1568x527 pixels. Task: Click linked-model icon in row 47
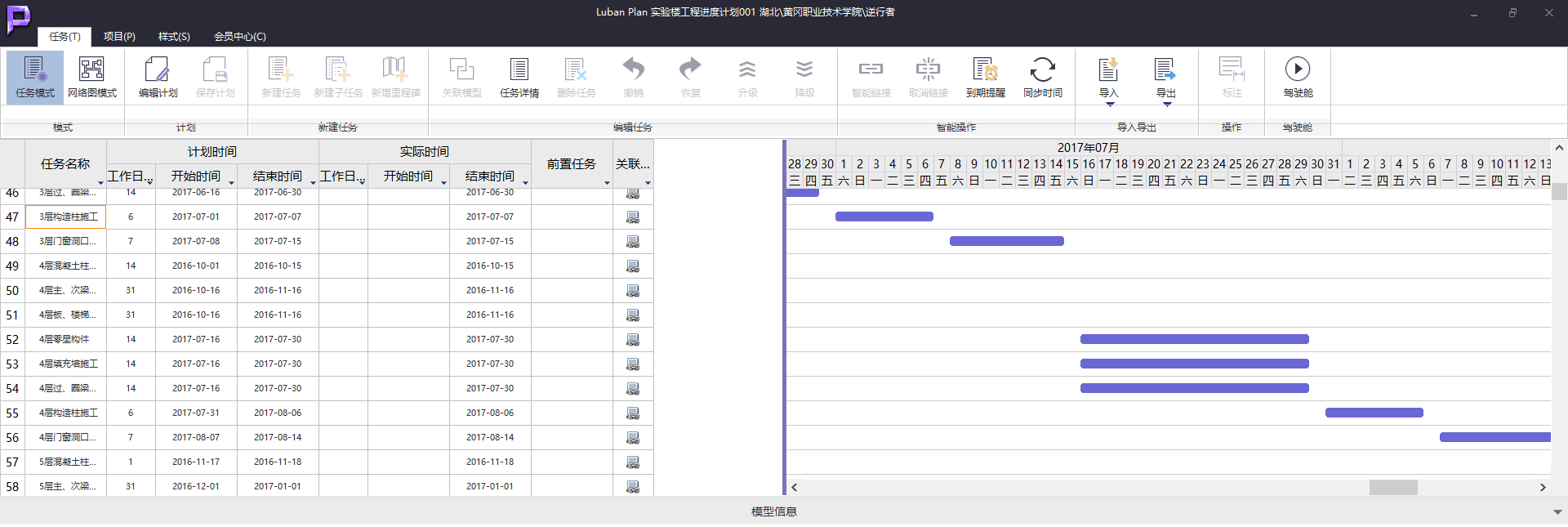click(x=632, y=217)
